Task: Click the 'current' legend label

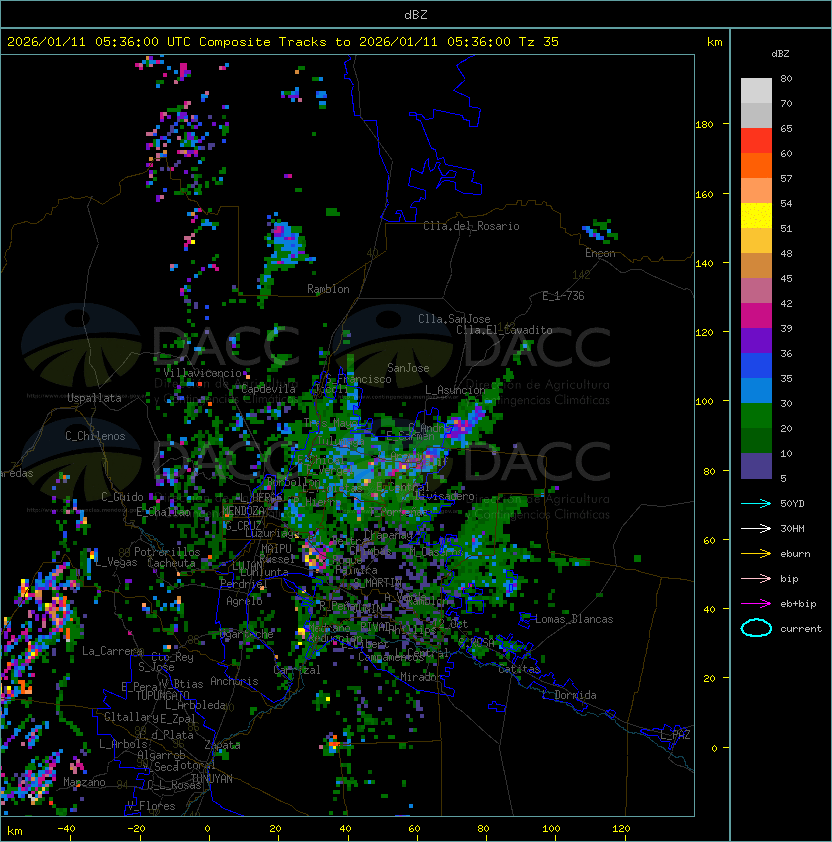Action: coord(801,628)
